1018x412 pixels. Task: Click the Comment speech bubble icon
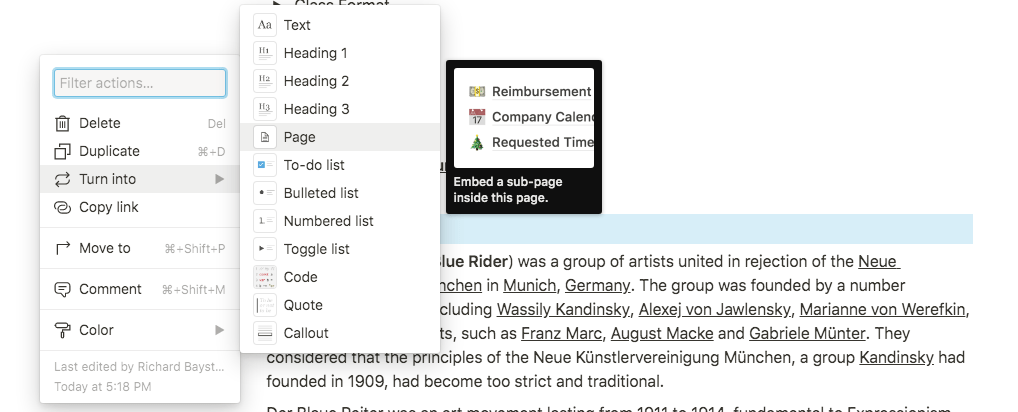[62, 289]
